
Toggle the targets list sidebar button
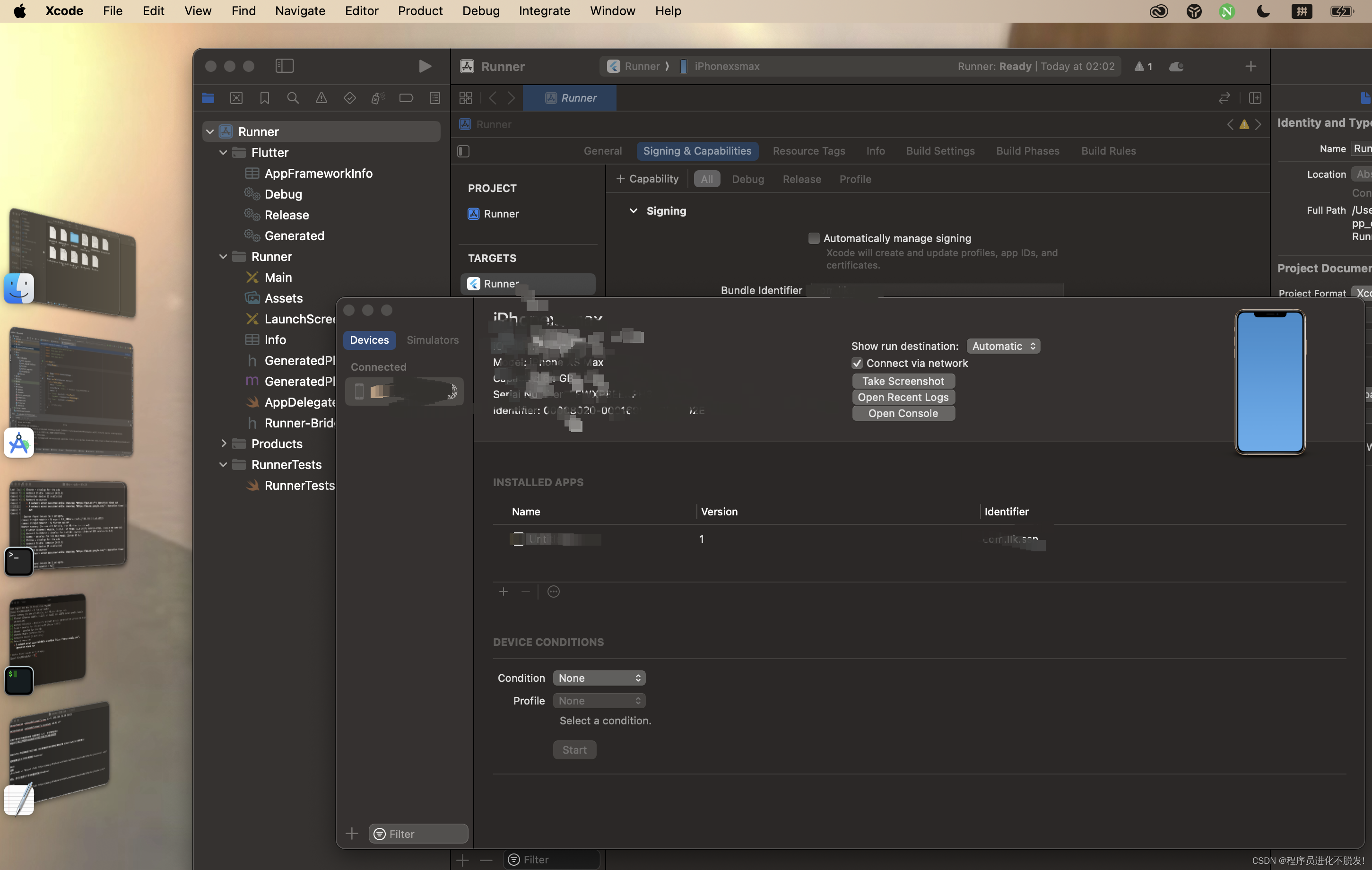[463, 151]
